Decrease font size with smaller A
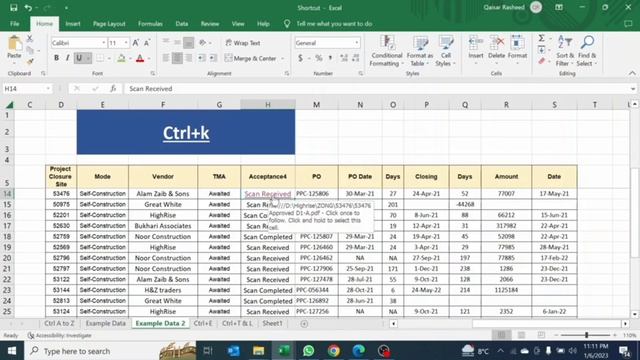 (x=147, y=43)
